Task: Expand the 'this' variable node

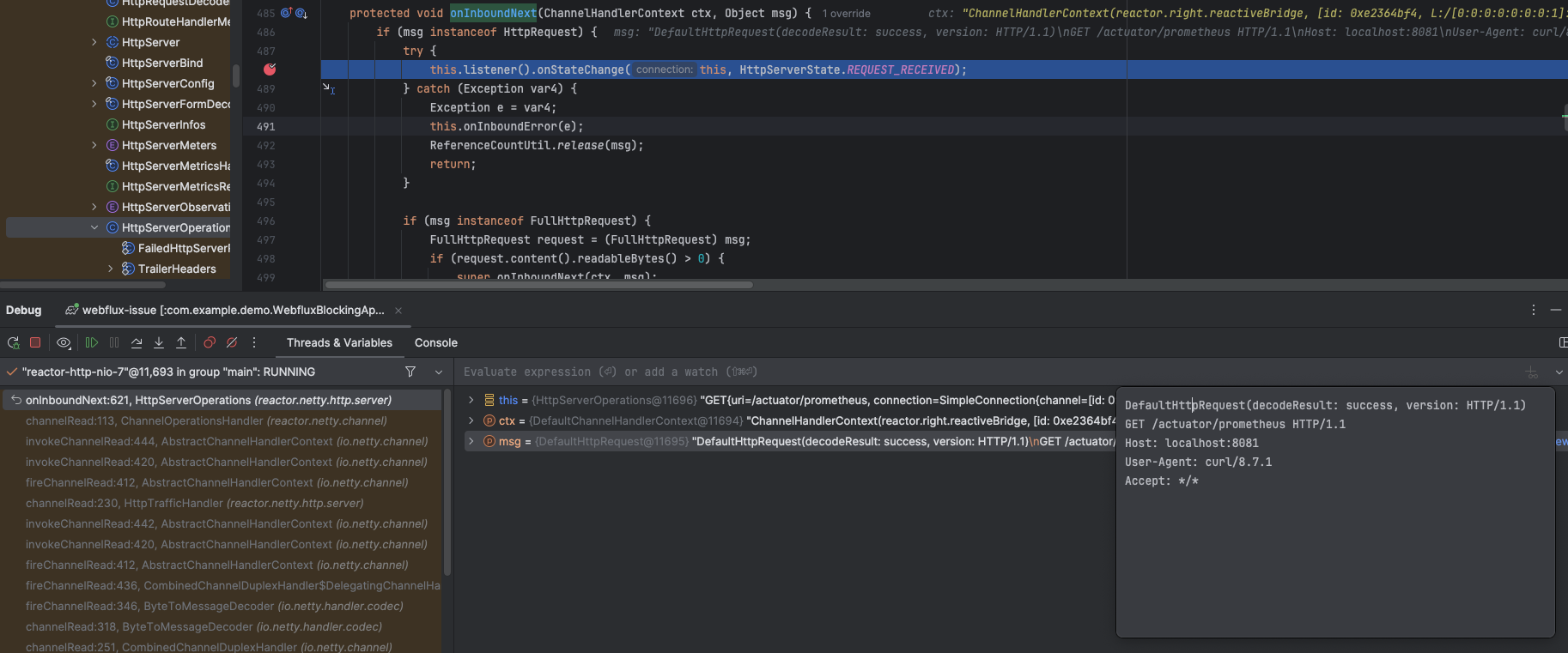Action: (471, 400)
